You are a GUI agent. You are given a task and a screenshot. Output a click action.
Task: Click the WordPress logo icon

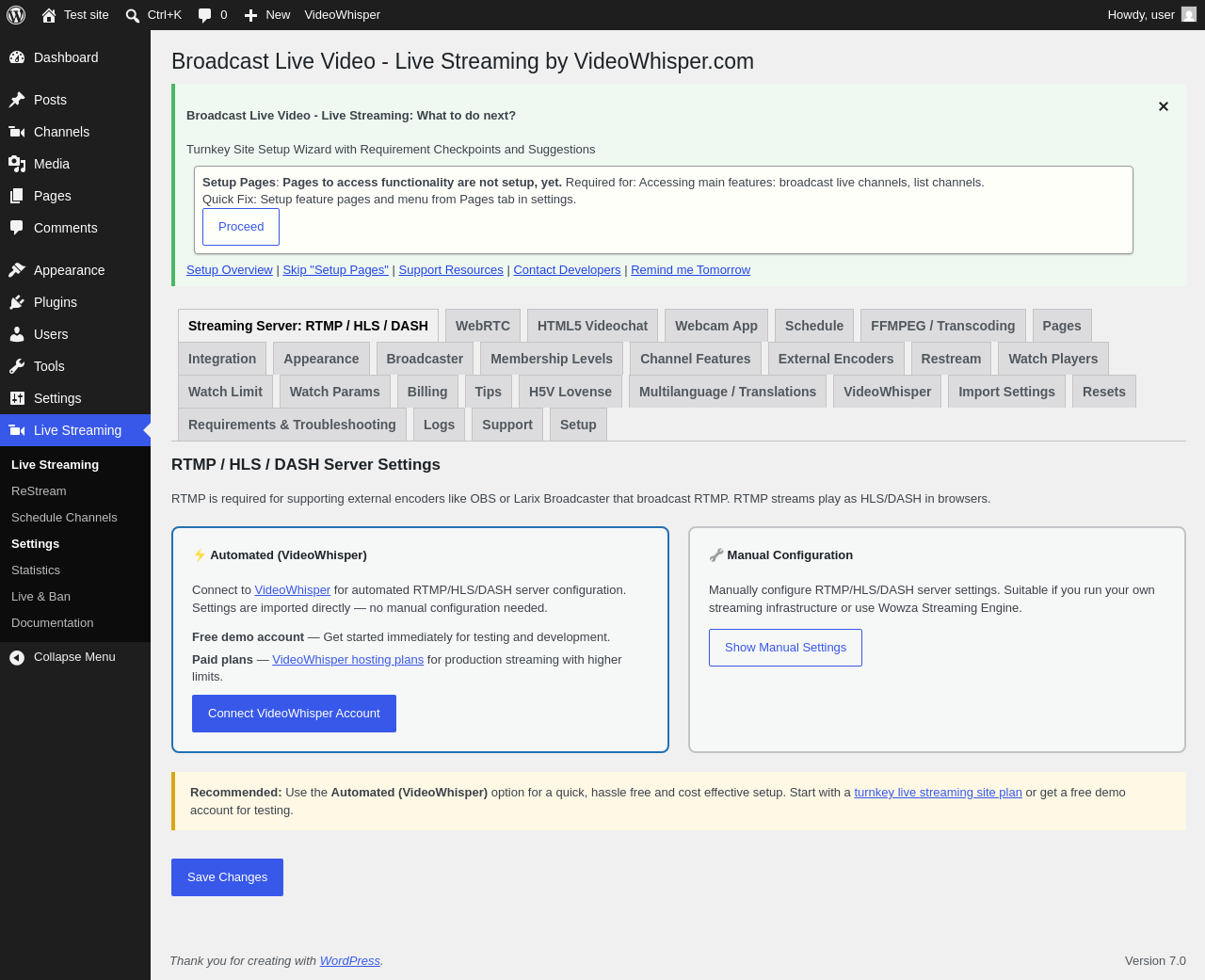click(x=16, y=15)
